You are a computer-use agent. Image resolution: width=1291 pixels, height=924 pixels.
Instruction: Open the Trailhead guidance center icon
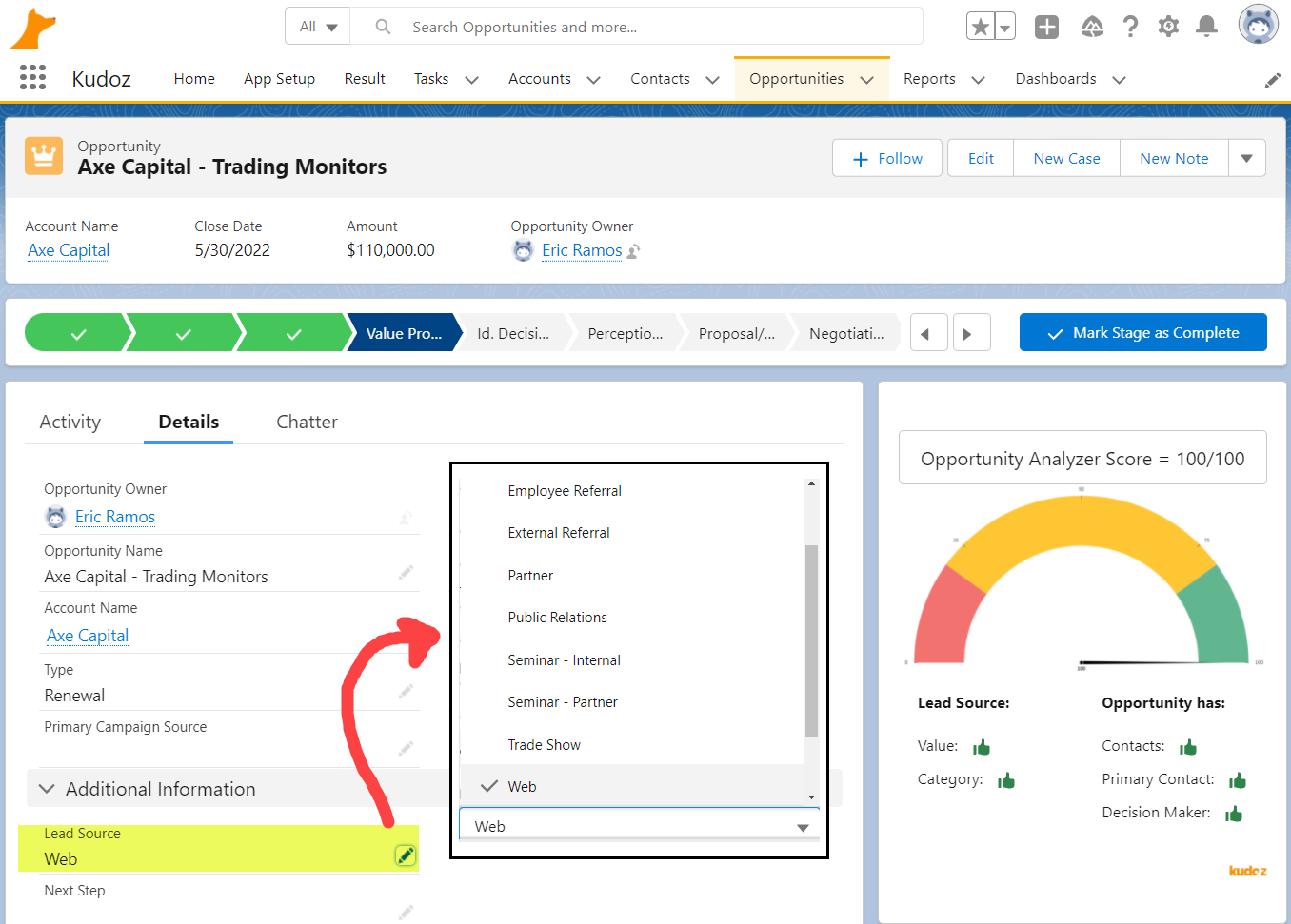pyautogui.click(x=1091, y=27)
